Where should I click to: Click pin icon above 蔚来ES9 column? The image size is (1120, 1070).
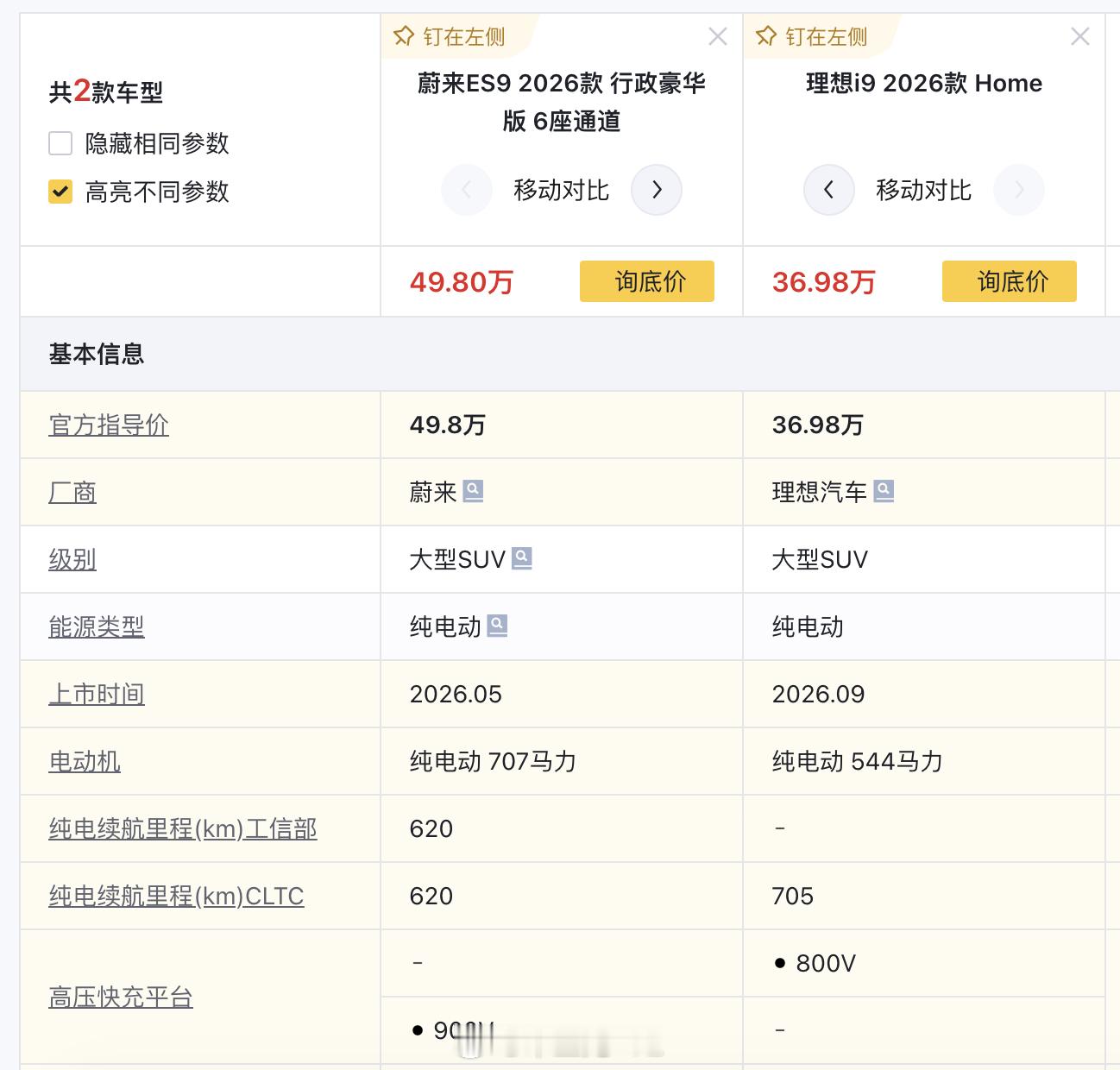pyautogui.click(x=404, y=36)
